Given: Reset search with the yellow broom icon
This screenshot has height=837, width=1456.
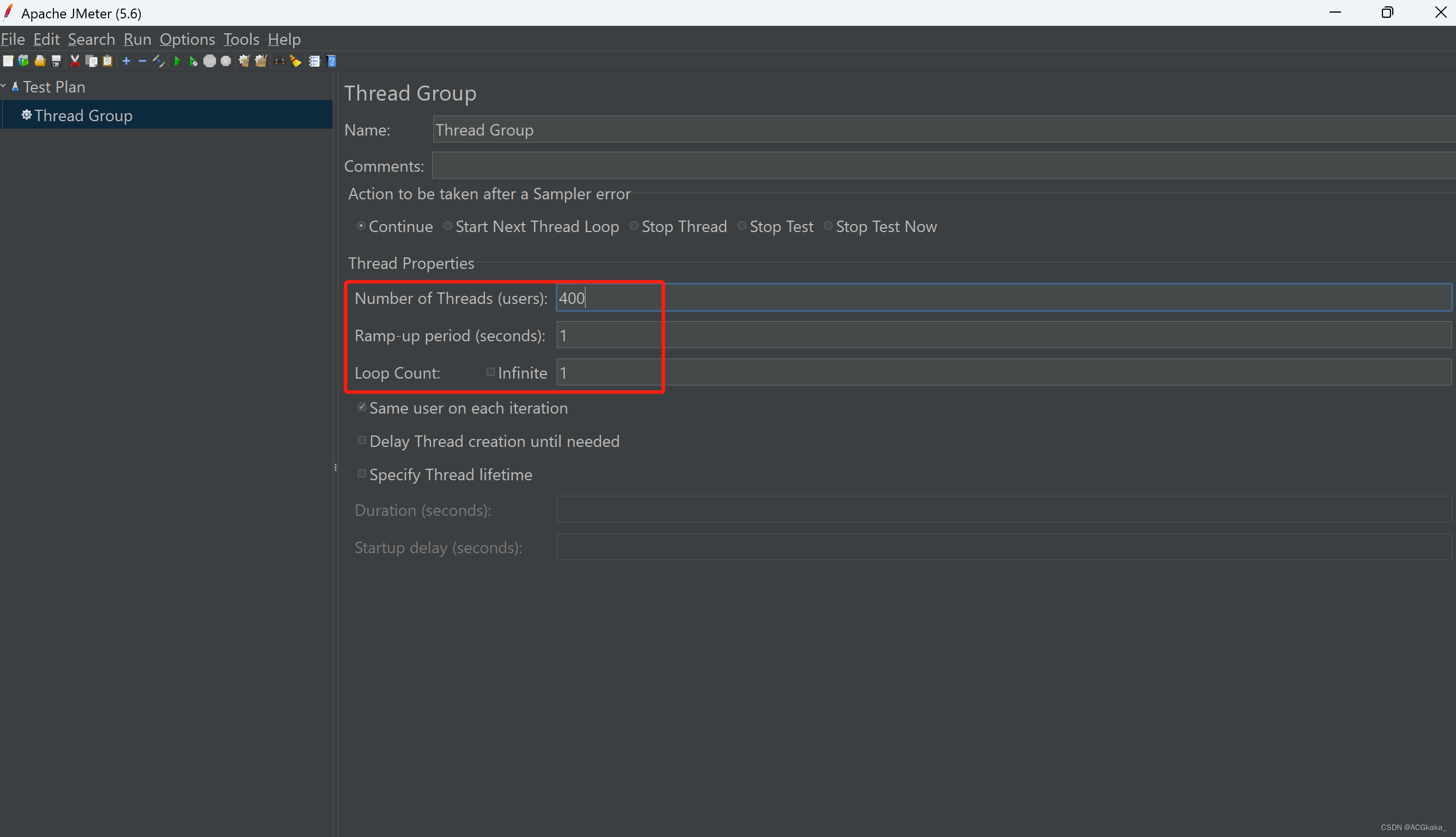Looking at the screenshot, I should click(x=296, y=61).
